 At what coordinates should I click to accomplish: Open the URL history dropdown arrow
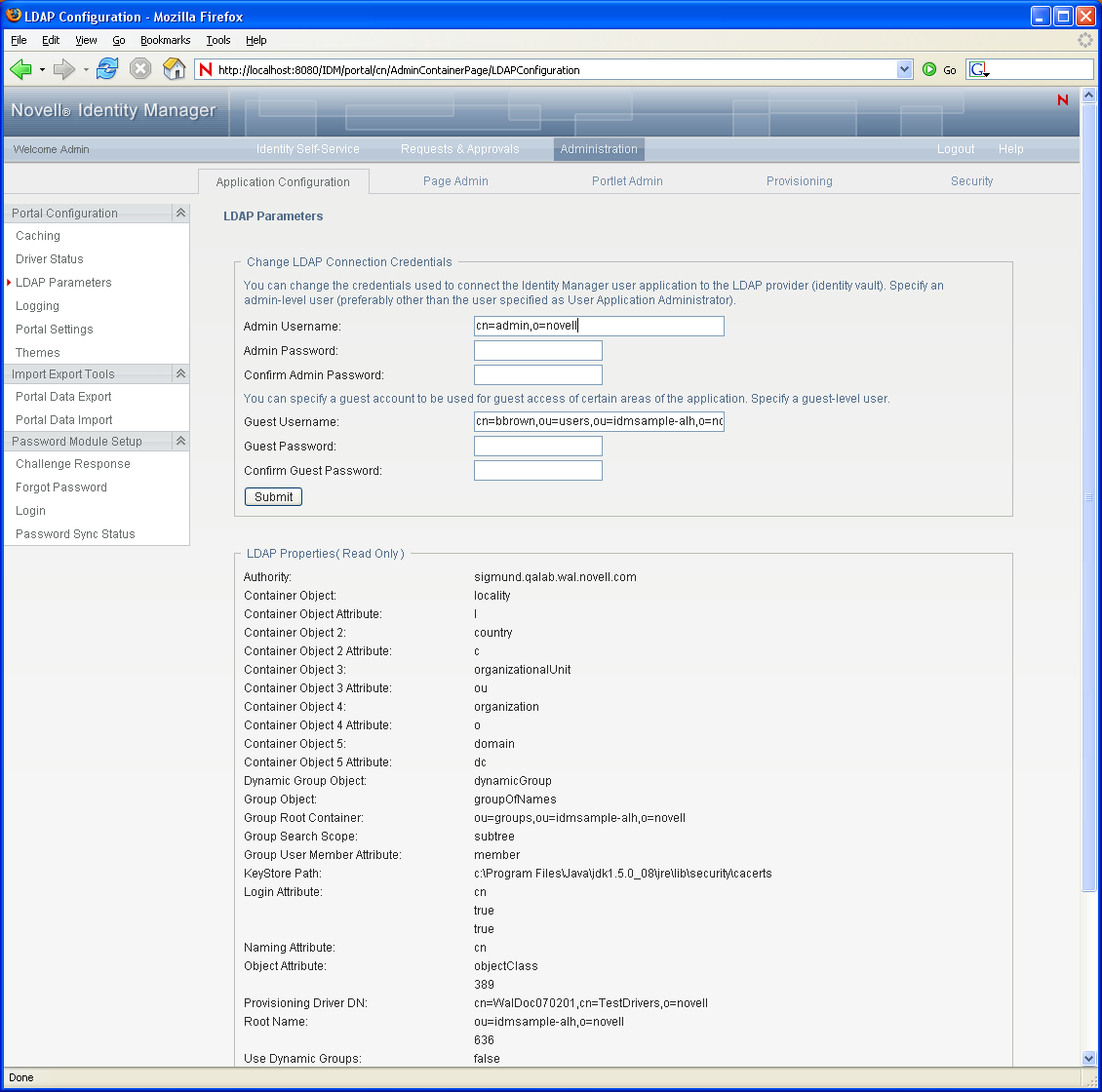(x=904, y=69)
